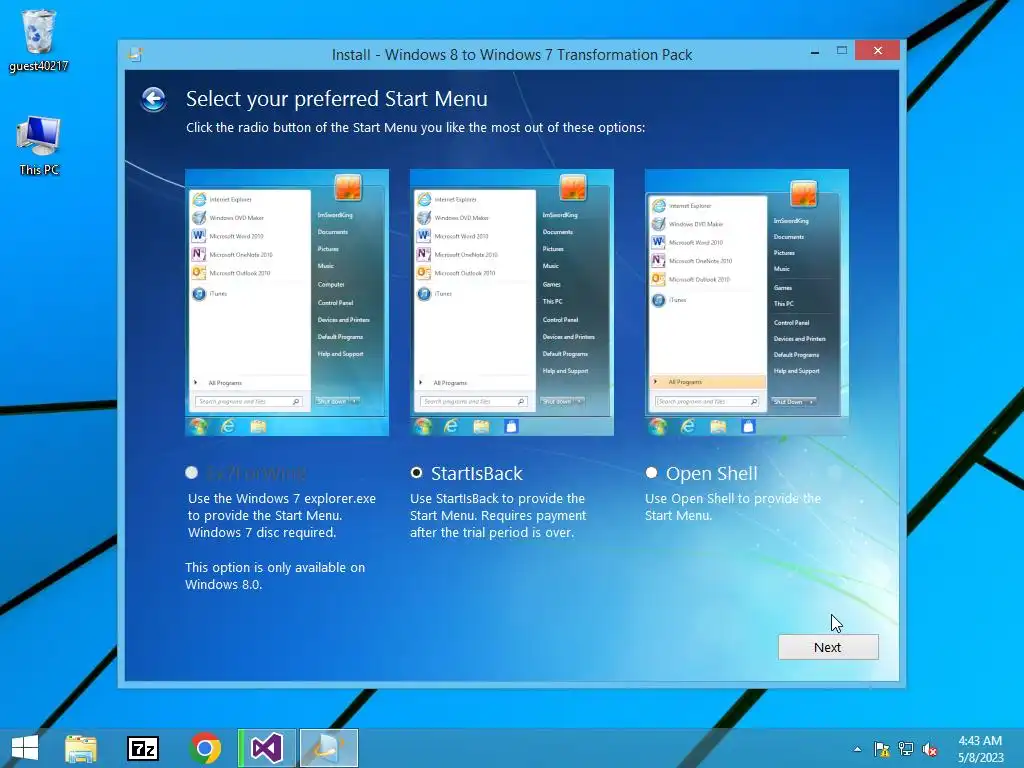
Task: Click the muted volume icon in tray
Action: [x=929, y=749]
